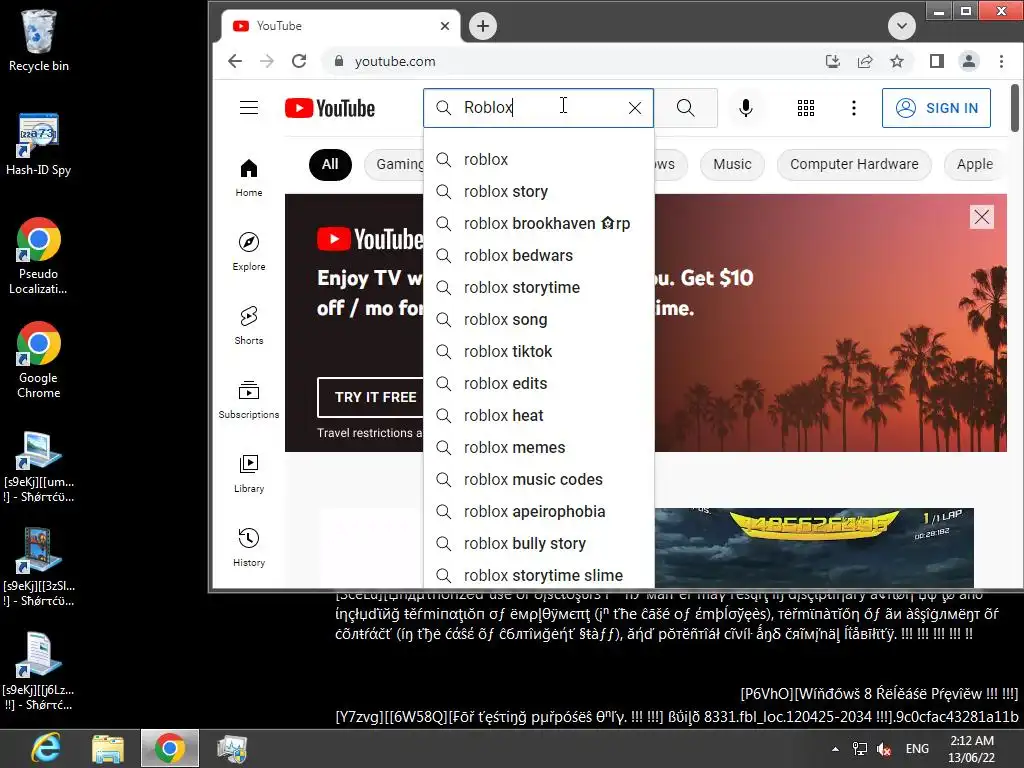Open History in the sidebar
Viewport: 1024px width, 768px height.
pos(249,547)
